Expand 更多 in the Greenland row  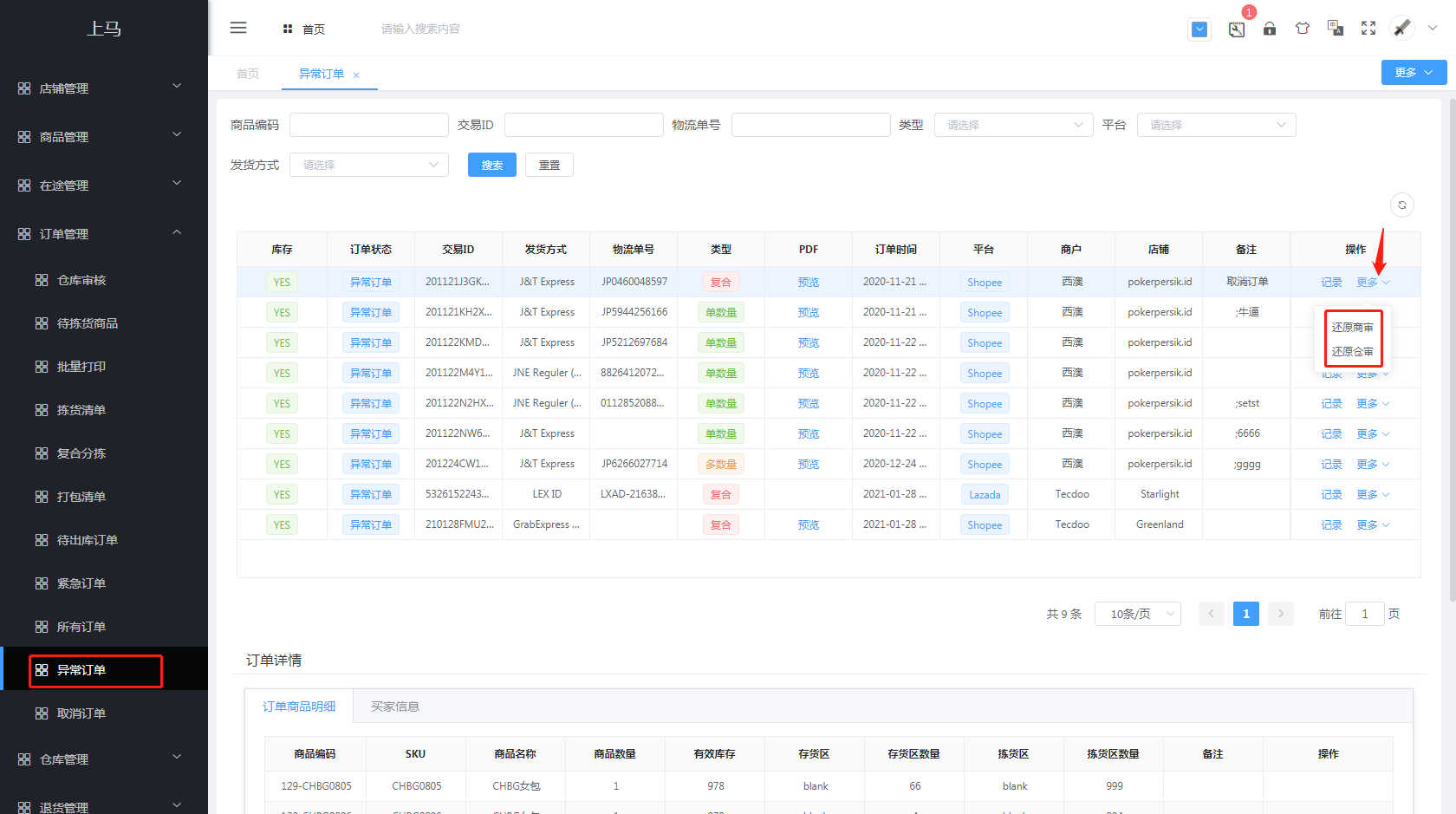[1373, 525]
